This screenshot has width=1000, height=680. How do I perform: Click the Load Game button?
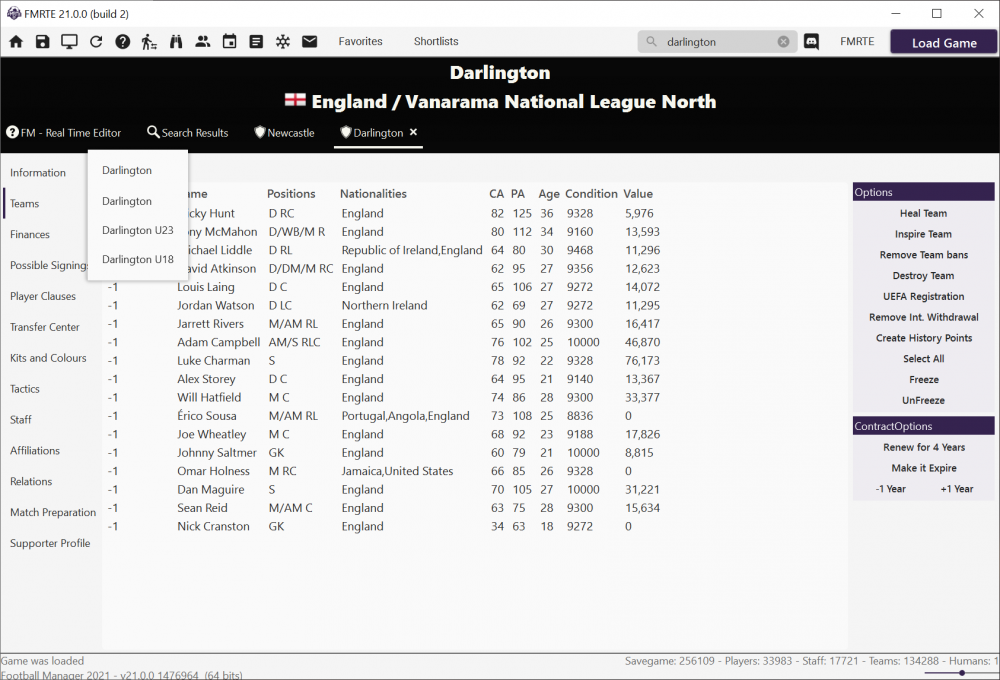[x=944, y=43]
